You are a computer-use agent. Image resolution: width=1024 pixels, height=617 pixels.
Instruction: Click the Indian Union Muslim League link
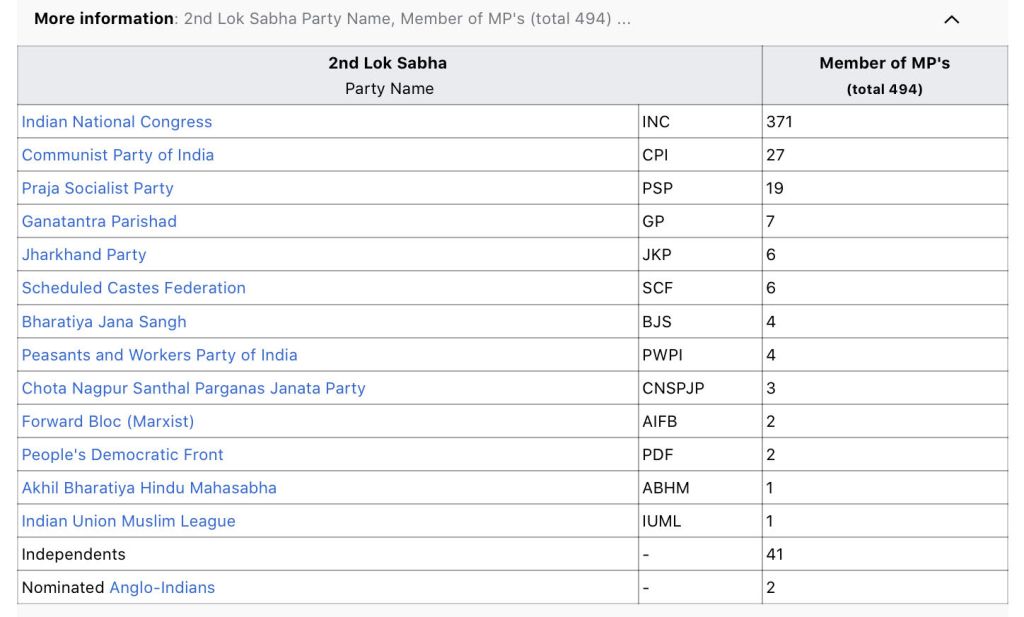click(129, 521)
